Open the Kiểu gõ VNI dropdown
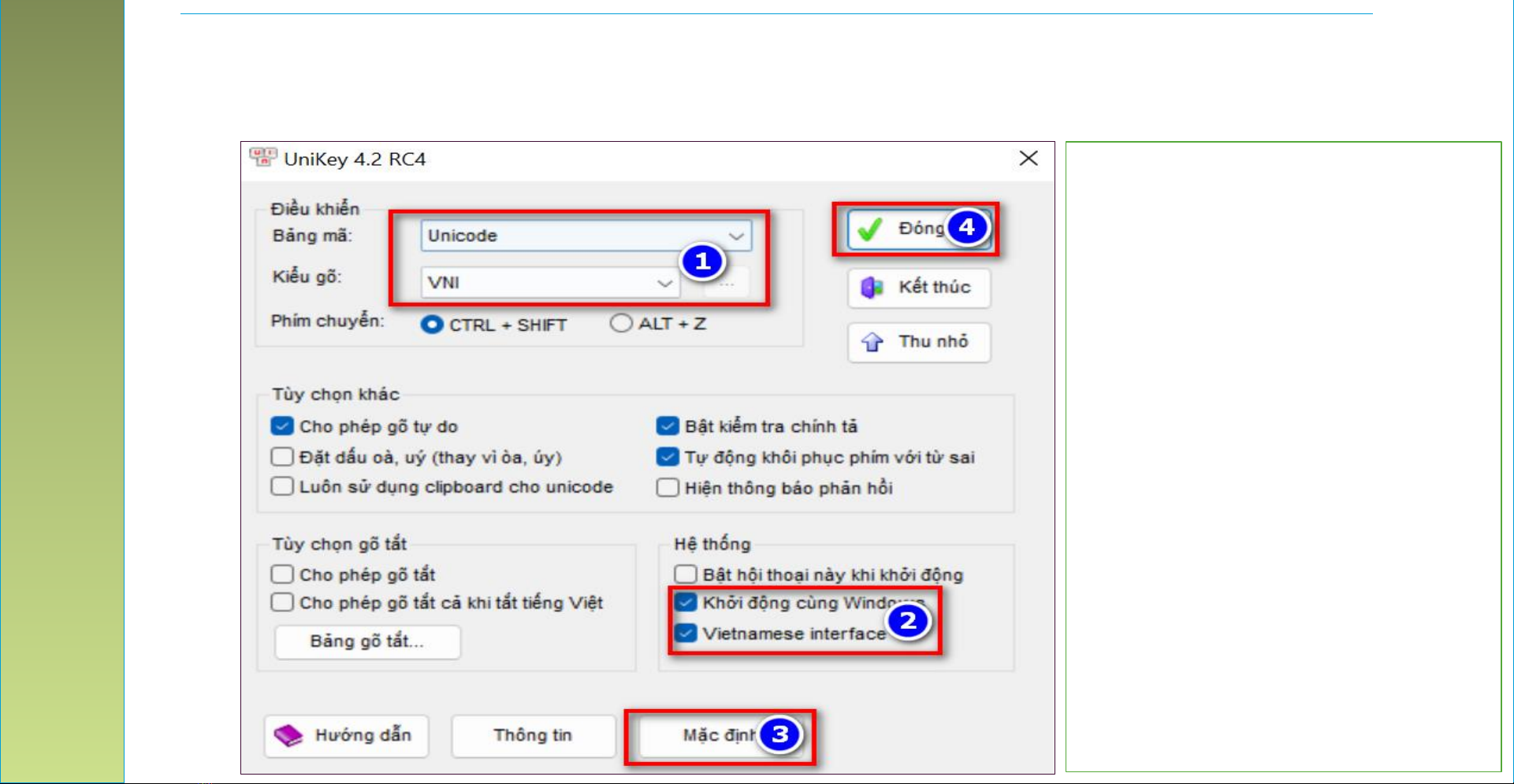 click(x=550, y=282)
